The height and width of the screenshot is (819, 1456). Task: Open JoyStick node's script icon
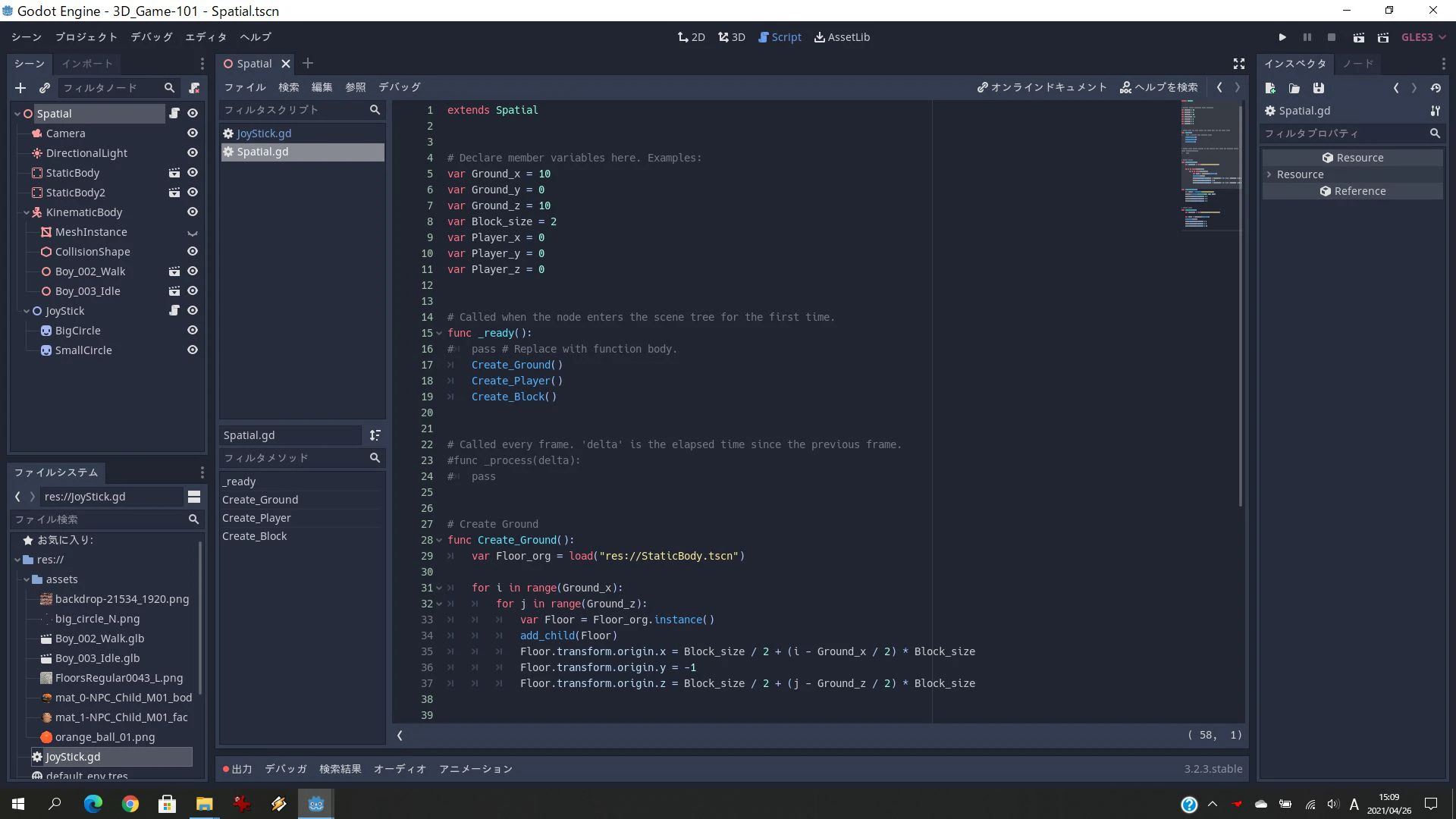pyautogui.click(x=174, y=310)
